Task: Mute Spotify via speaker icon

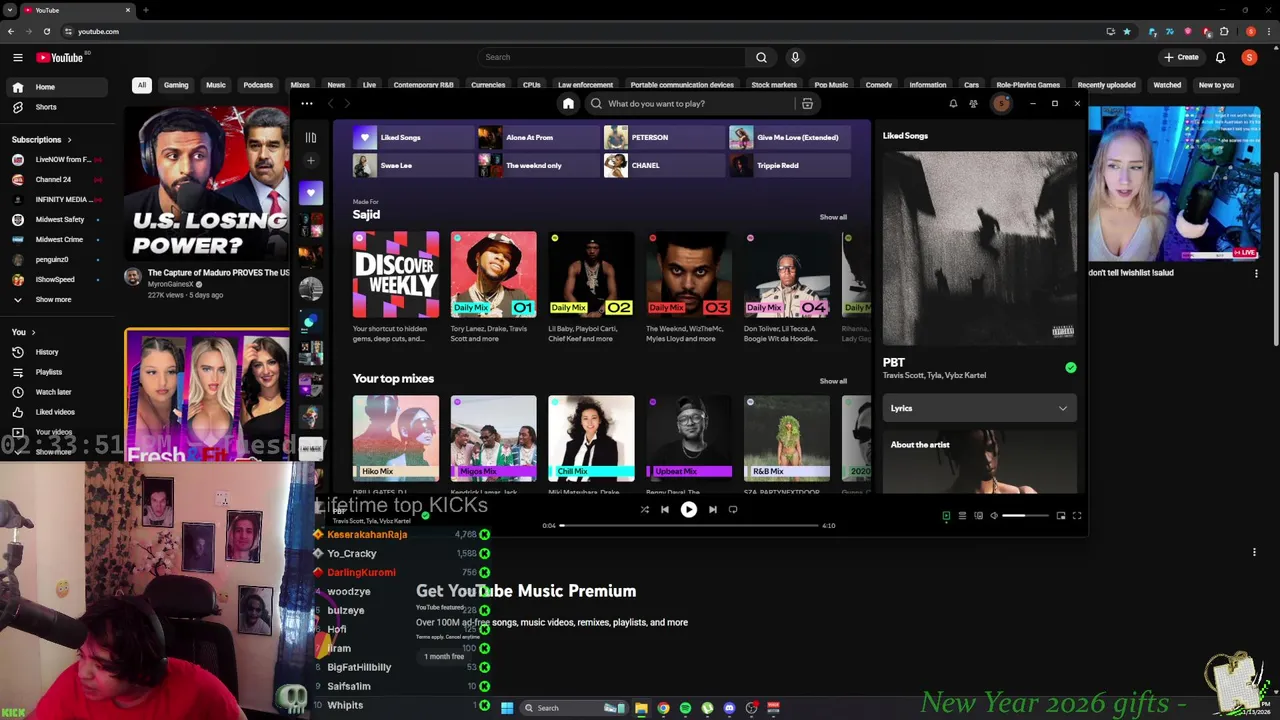Action: [x=994, y=516]
